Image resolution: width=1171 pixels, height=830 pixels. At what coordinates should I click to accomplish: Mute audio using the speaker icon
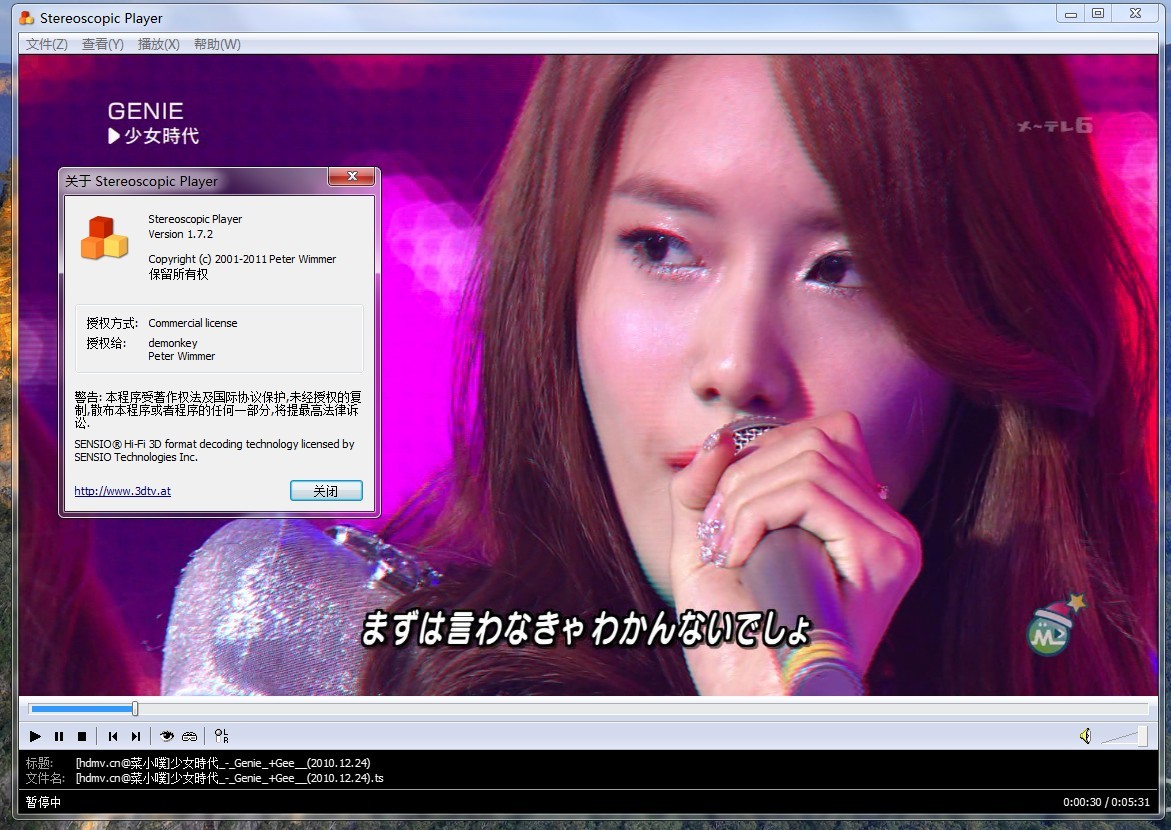(x=1085, y=737)
